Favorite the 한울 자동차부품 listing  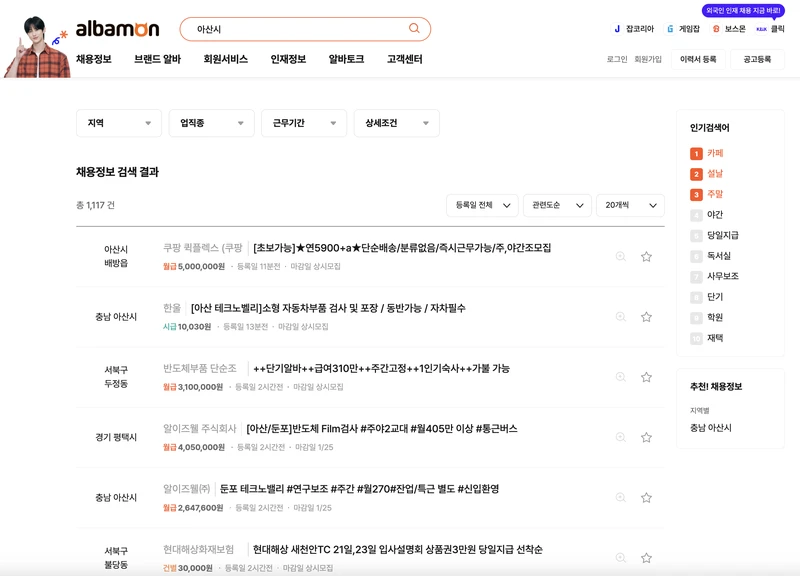647,316
